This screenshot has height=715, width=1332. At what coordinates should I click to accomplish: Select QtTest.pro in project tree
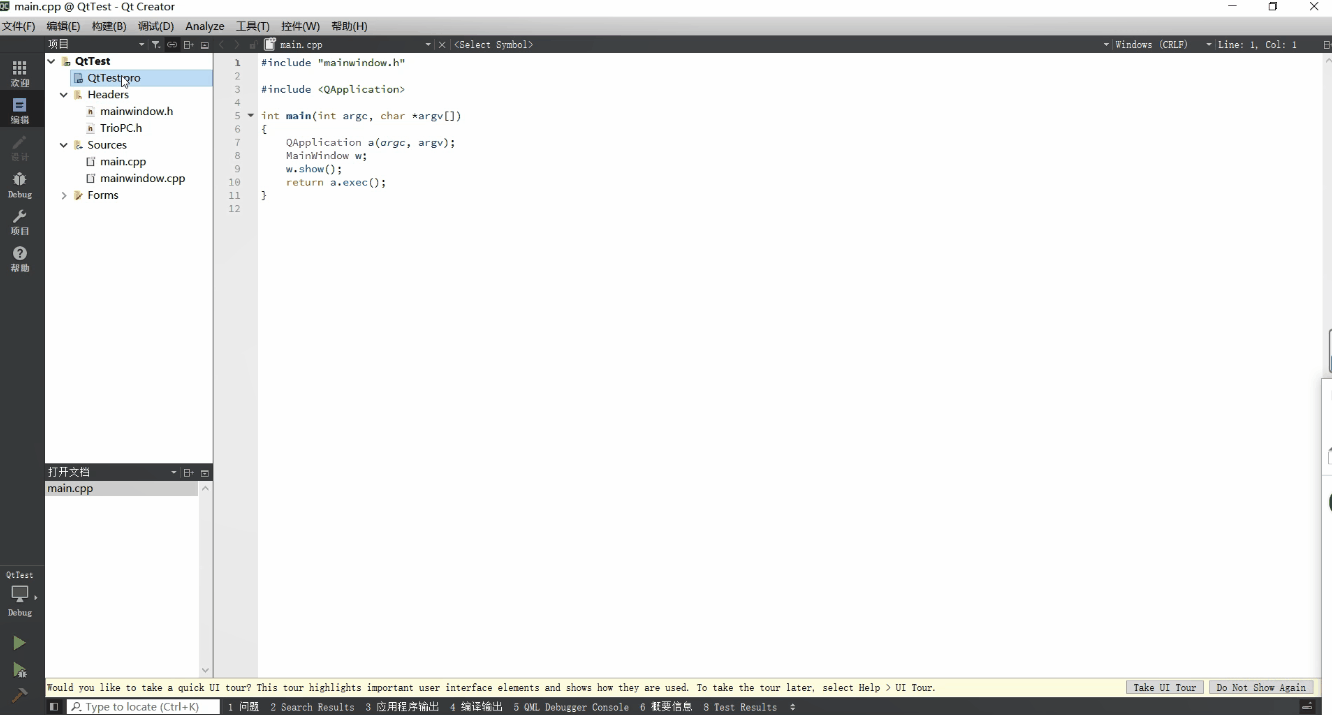113,78
